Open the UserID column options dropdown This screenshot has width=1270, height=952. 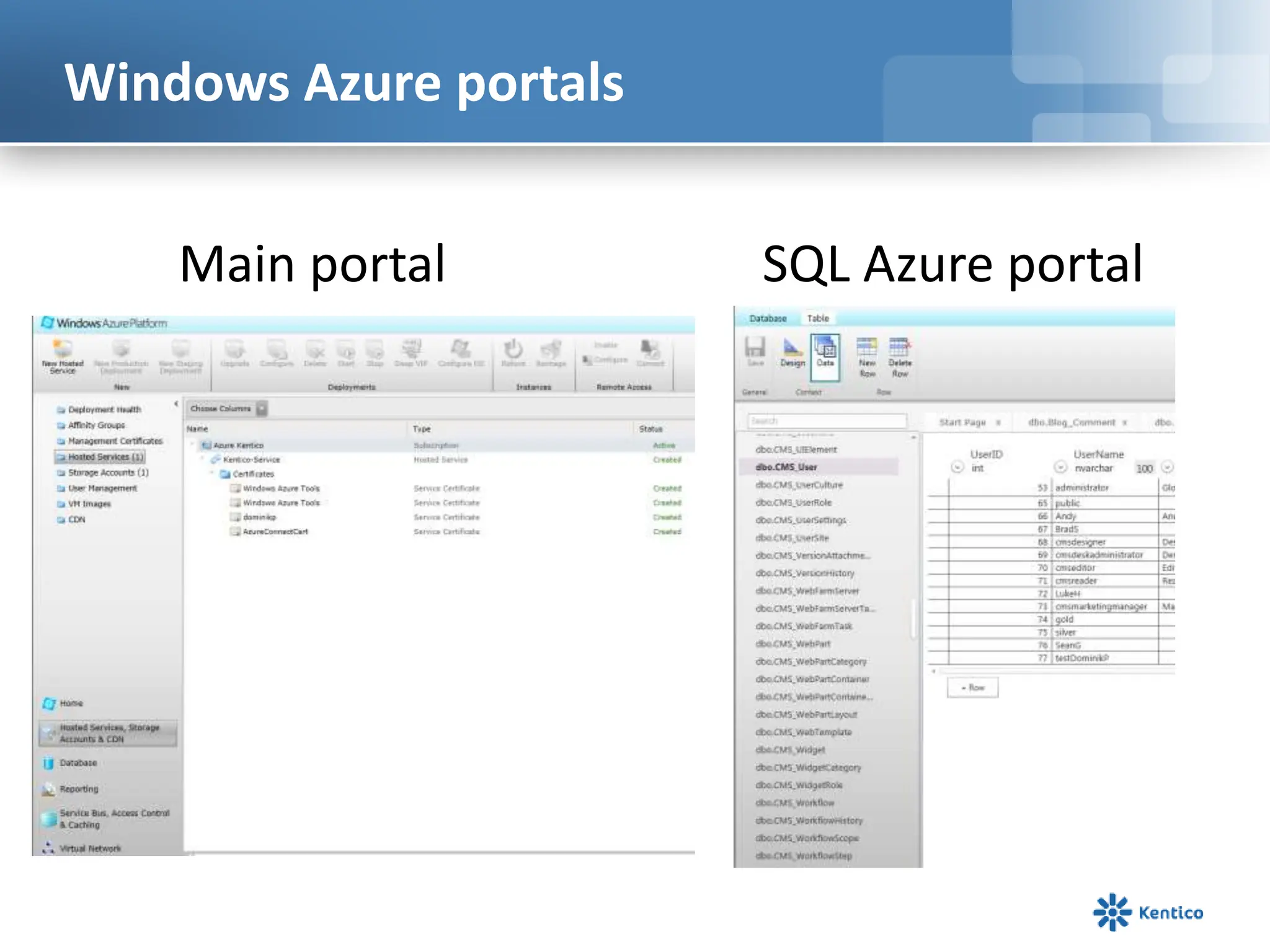click(x=957, y=467)
